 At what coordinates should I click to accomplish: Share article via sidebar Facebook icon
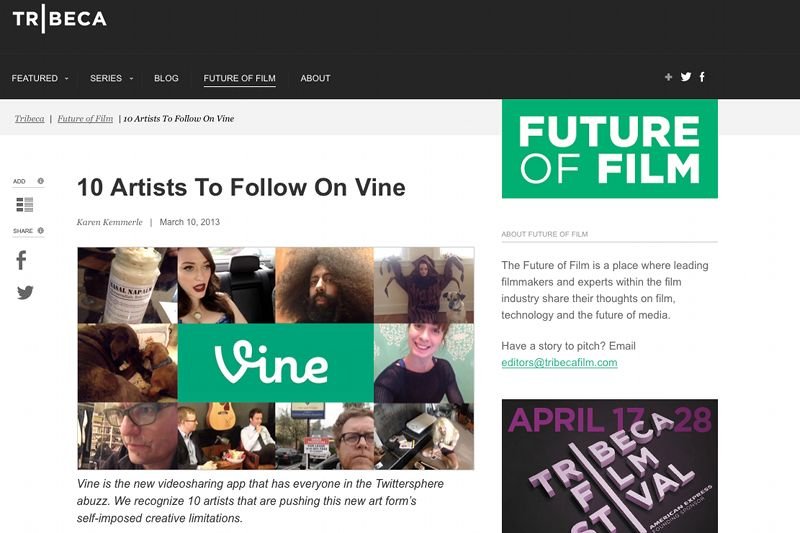(x=21, y=260)
